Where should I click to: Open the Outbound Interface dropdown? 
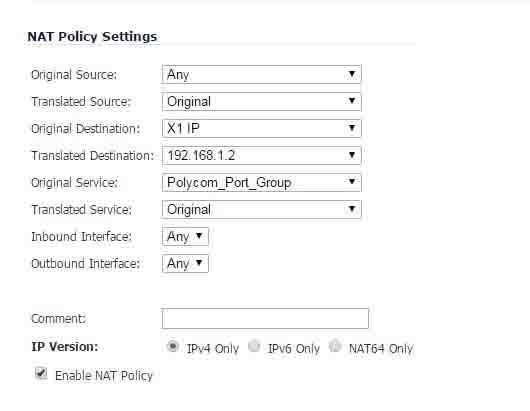pos(185,264)
